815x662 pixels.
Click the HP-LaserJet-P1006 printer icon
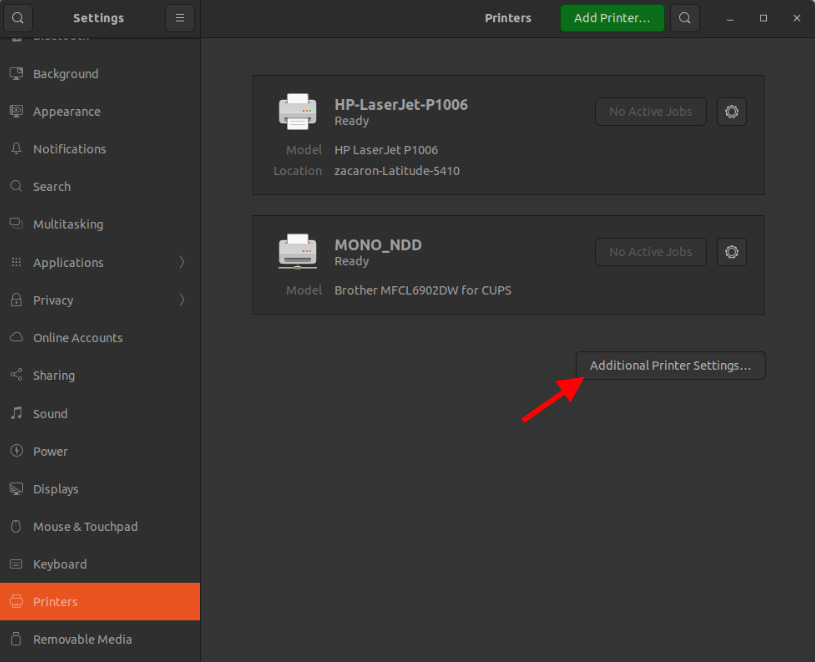tap(297, 111)
